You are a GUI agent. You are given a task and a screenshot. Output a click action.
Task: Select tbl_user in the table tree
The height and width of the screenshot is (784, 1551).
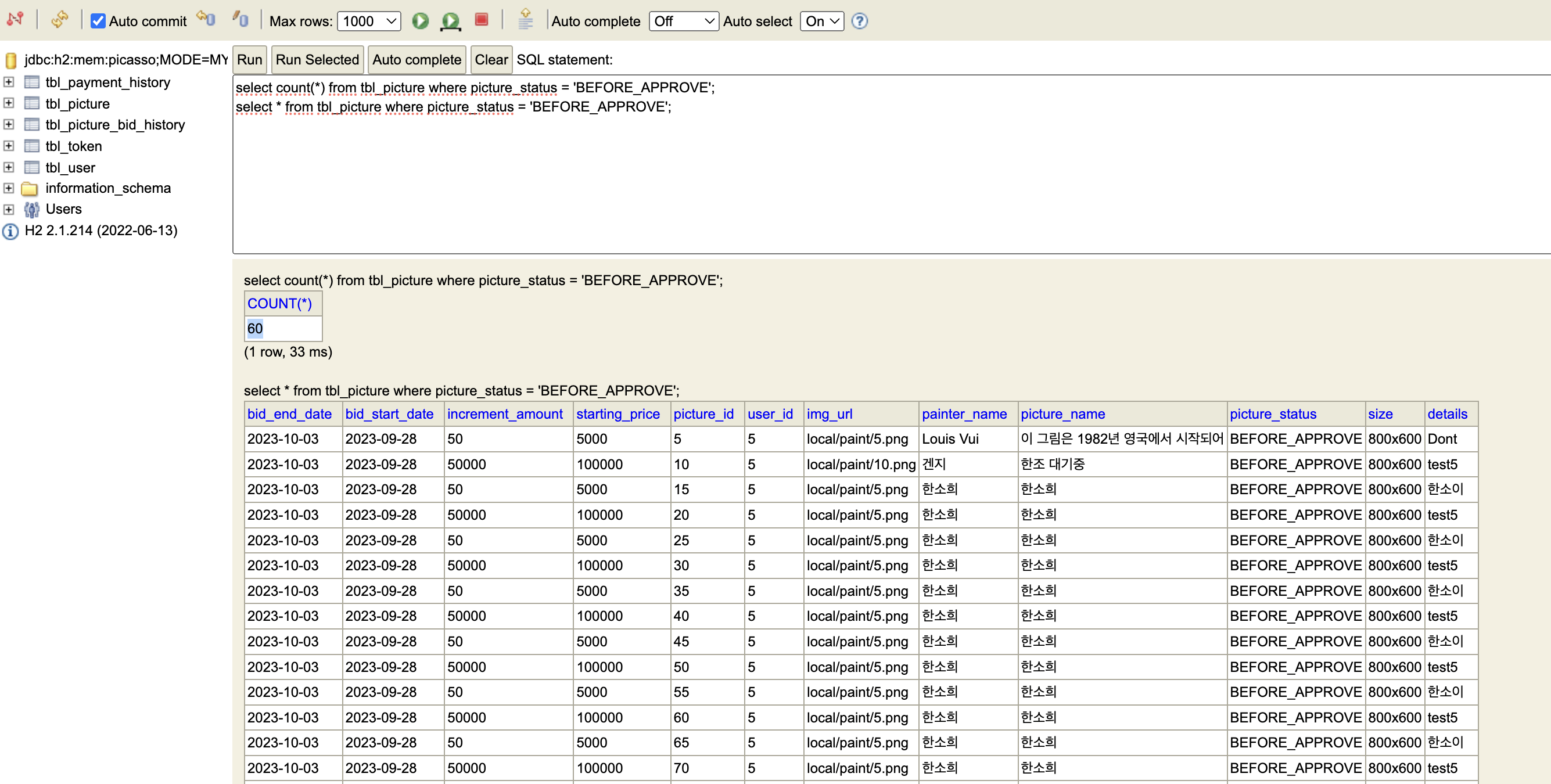point(70,167)
